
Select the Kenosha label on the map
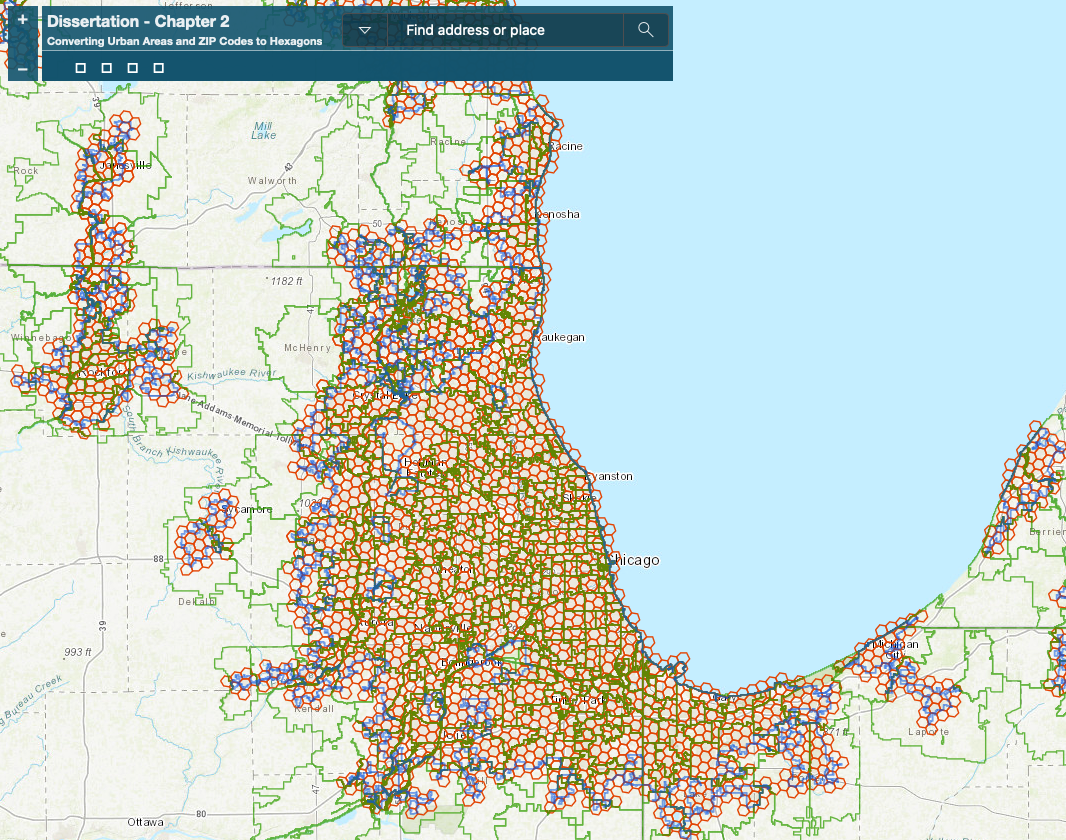click(x=558, y=215)
